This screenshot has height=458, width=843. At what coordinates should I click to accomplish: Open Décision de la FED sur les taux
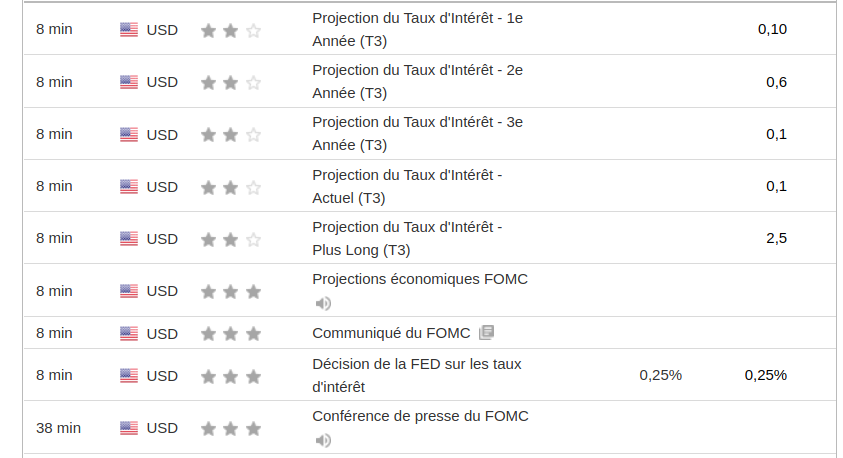pos(417,374)
